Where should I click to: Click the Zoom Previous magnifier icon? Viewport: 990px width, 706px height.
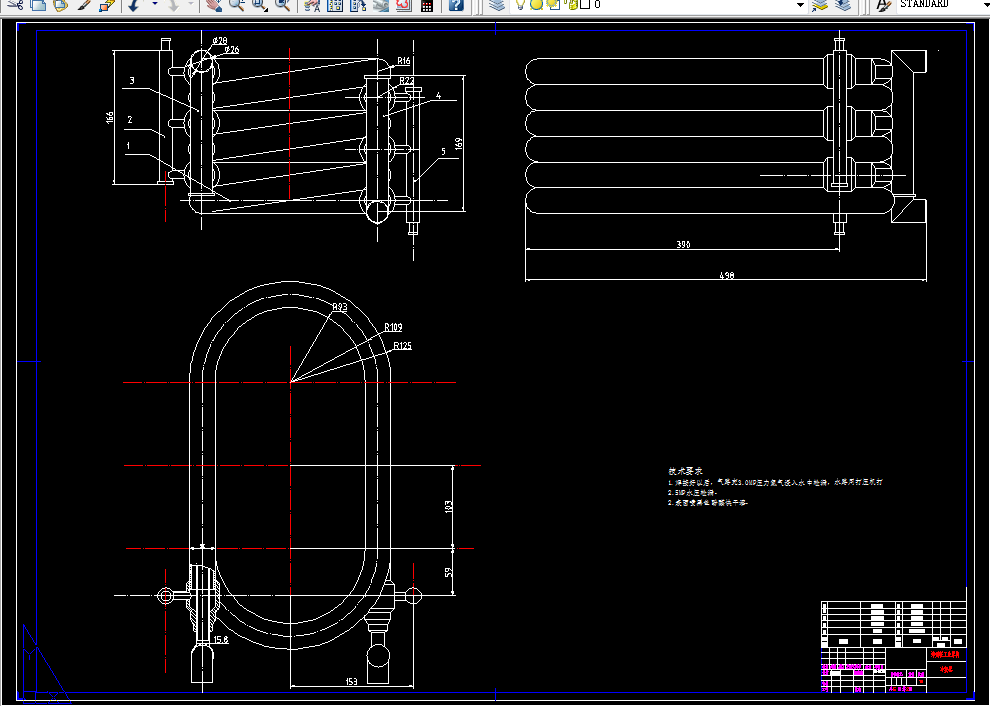[283, 5]
